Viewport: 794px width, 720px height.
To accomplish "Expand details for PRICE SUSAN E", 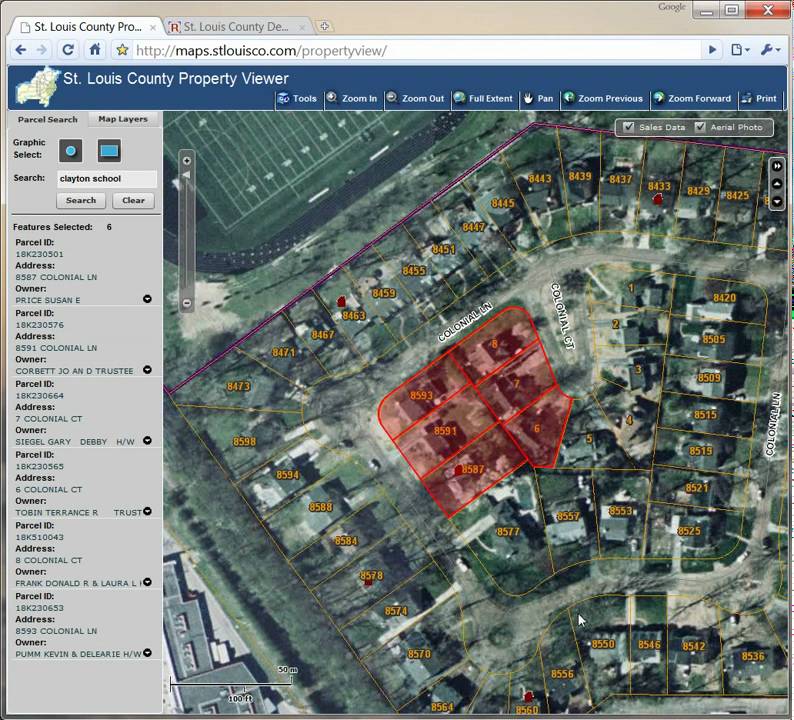I will (147, 299).
